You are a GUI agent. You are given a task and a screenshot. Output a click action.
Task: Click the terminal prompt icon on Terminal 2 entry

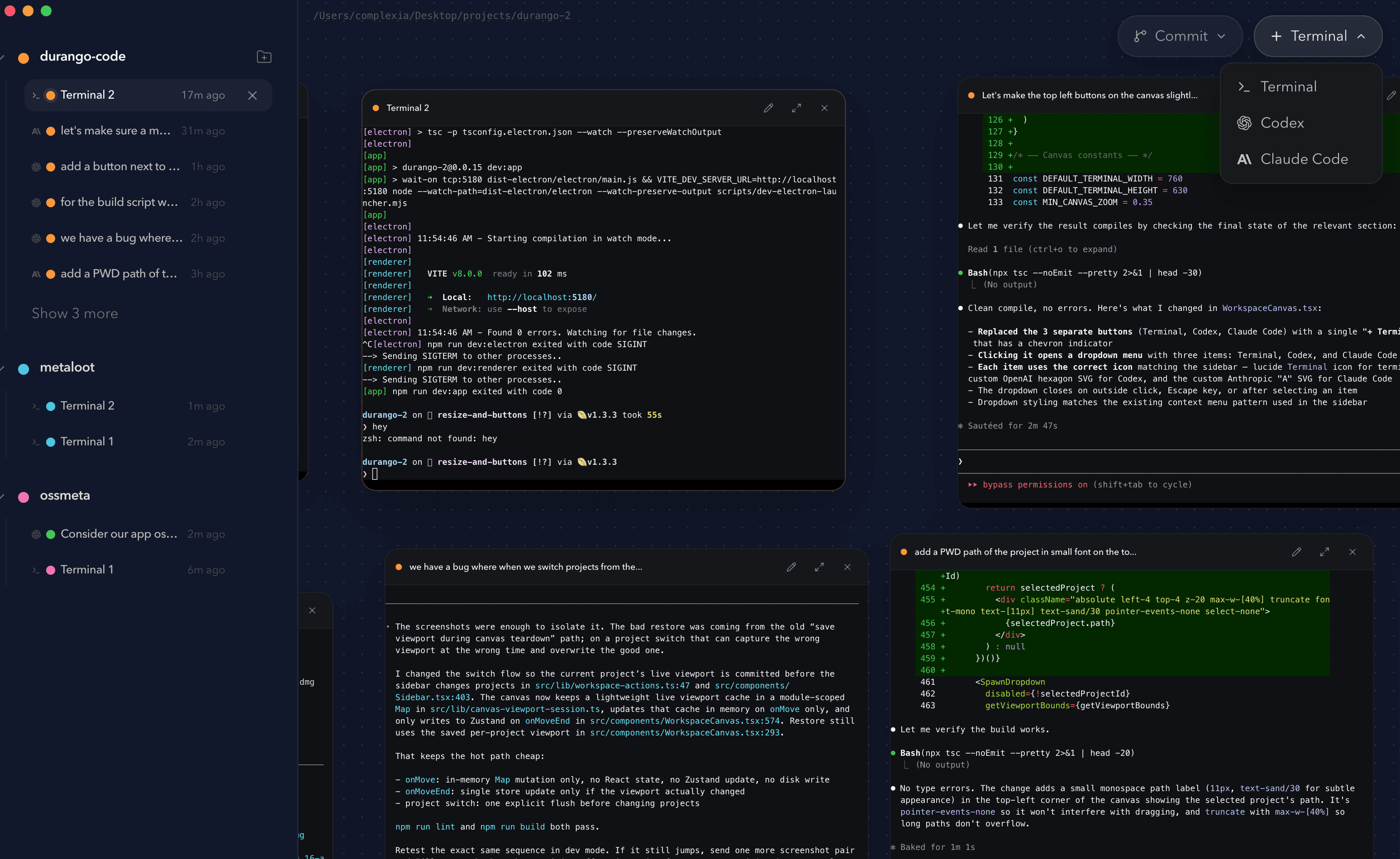[x=35, y=95]
